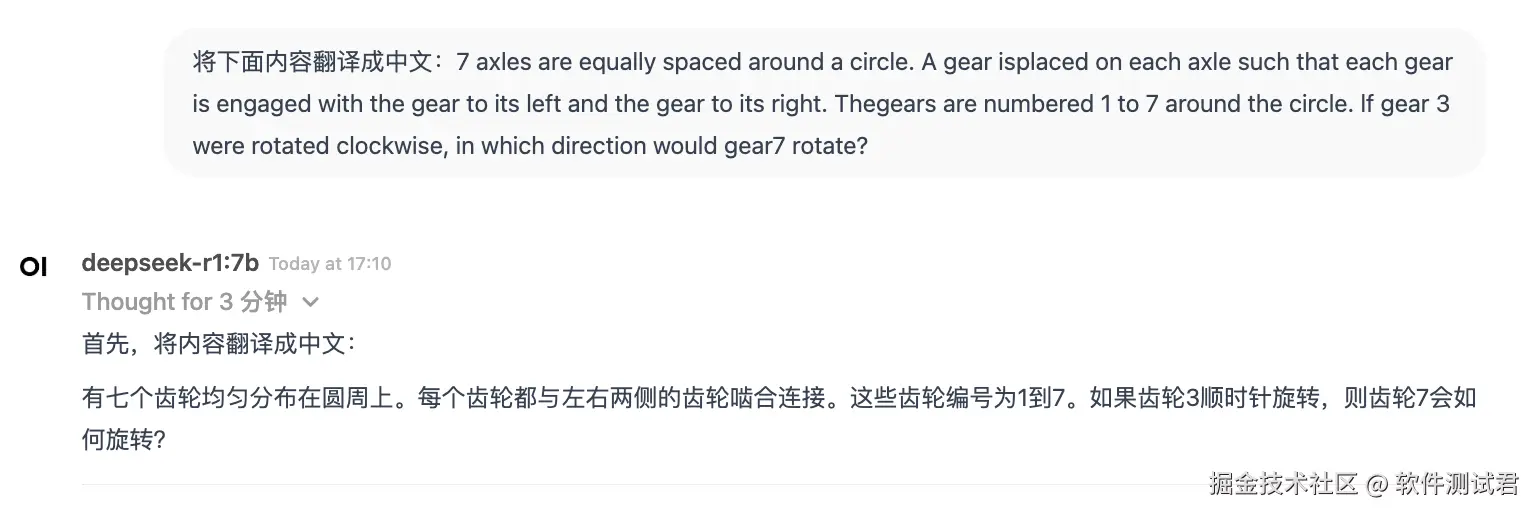Click the deepseek-r1:7b model name
The height and width of the screenshot is (514, 1536).
[x=170, y=263]
